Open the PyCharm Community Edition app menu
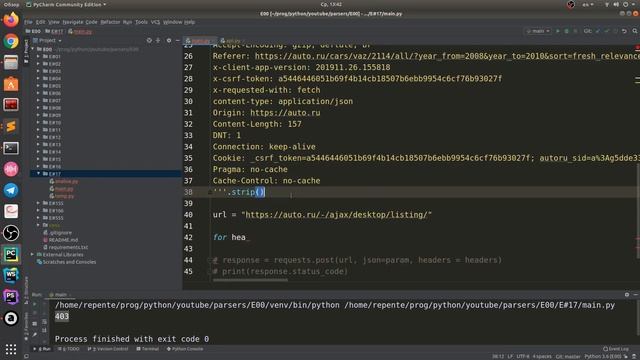 pos(65,4)
